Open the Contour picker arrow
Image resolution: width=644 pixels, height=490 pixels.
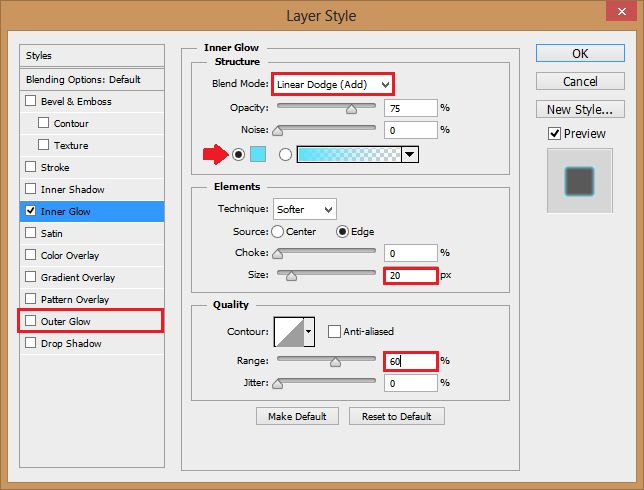pos(309,333)
